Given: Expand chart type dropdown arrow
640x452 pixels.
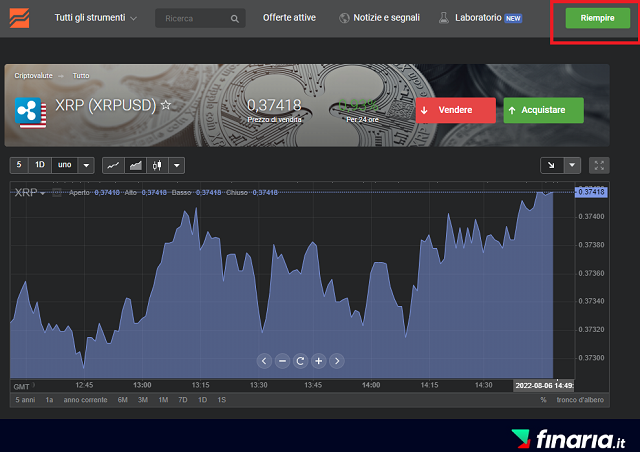Looking at the screenshot, I should pos(177,165).
